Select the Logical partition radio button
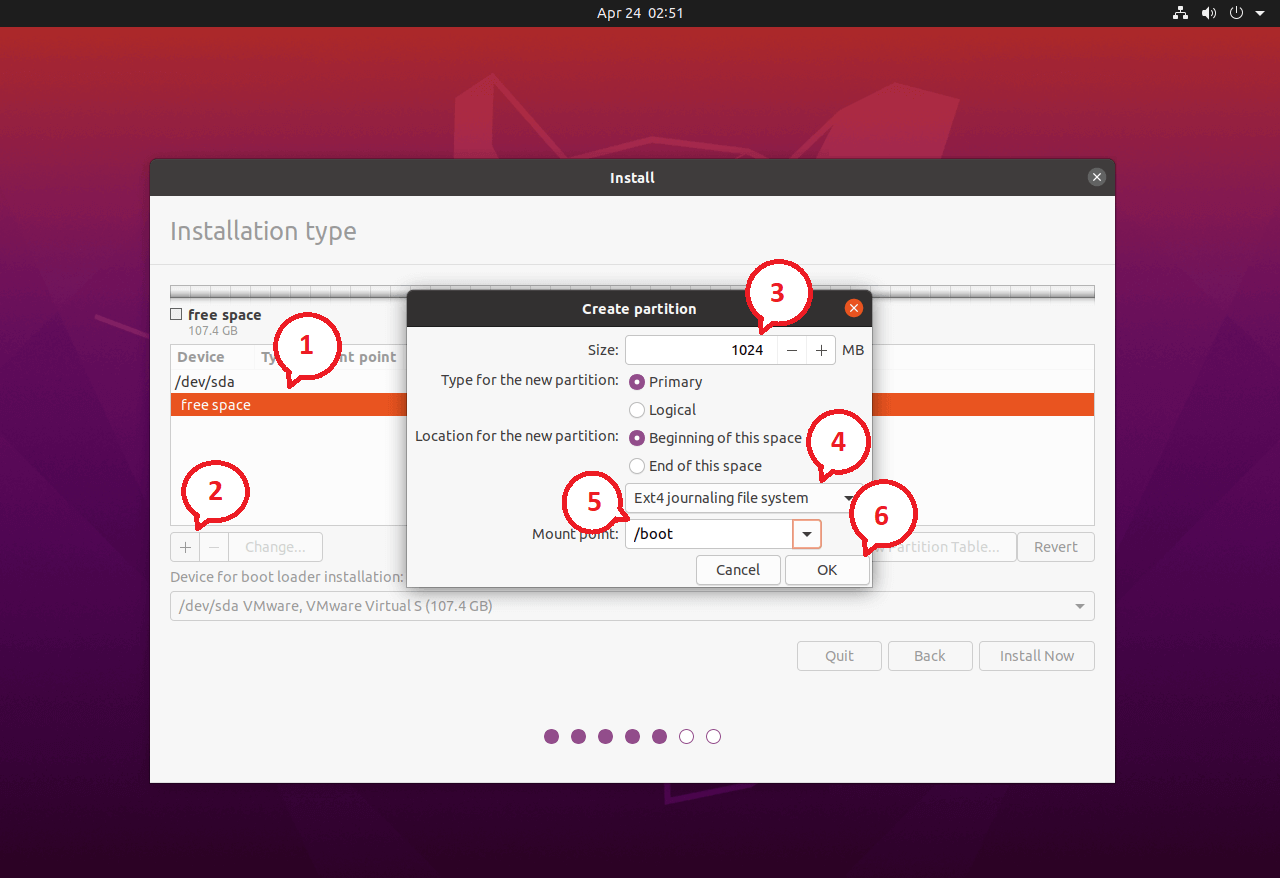This screenshot has width=1280, height=878. point(637,409)
